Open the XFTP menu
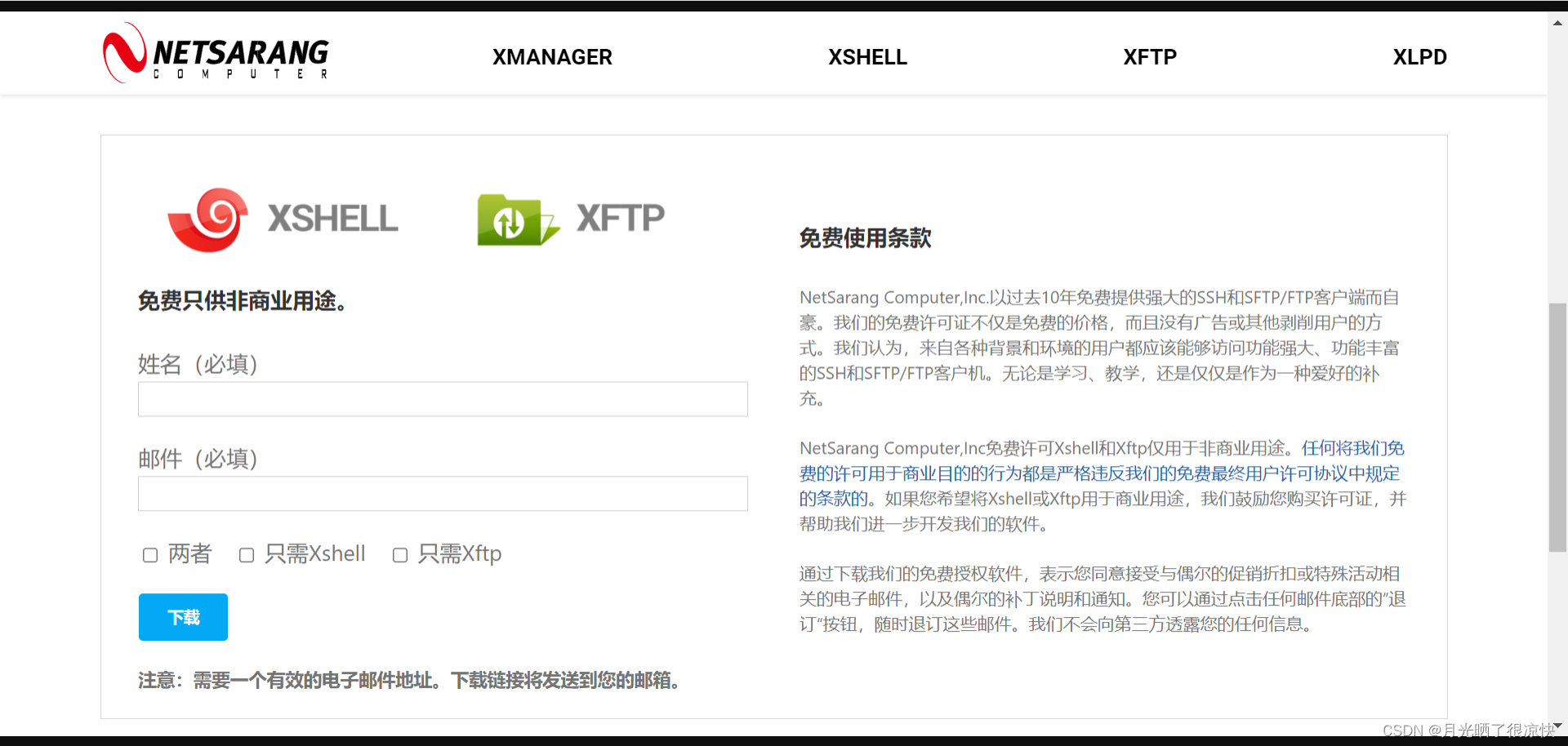This screenshot has height=746, width=1568. tap(1150, 57)
